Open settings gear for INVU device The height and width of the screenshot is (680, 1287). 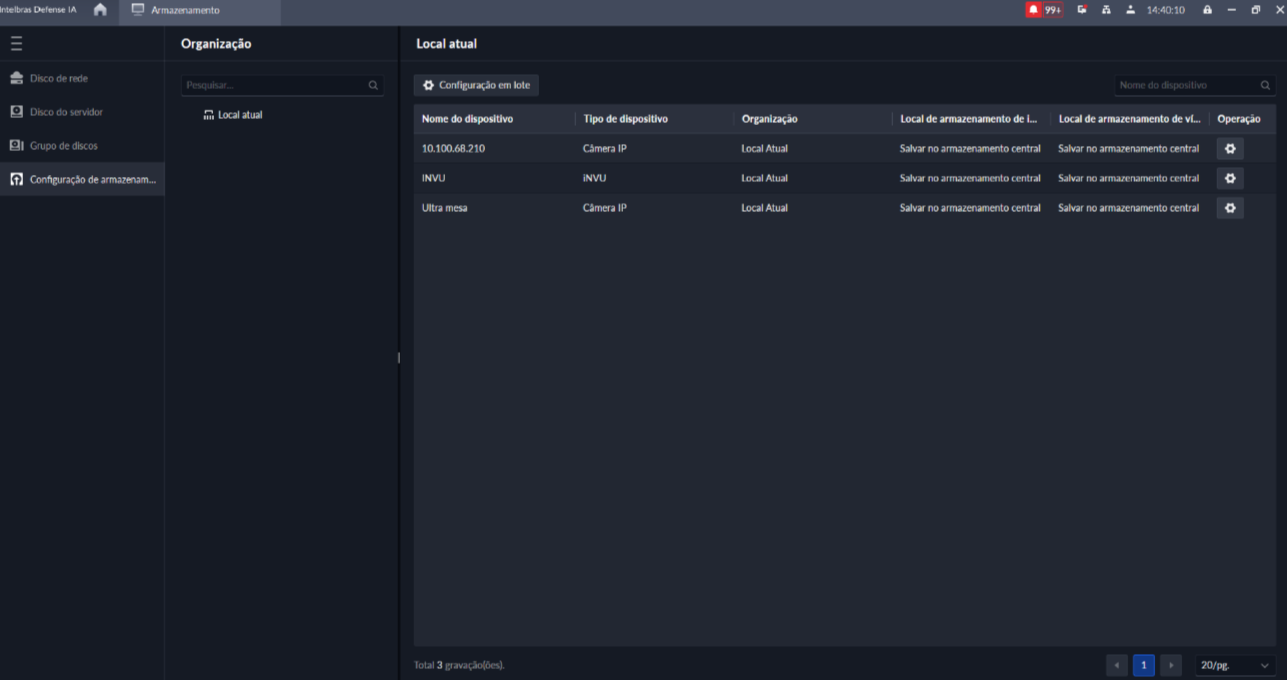[1230, 178]
